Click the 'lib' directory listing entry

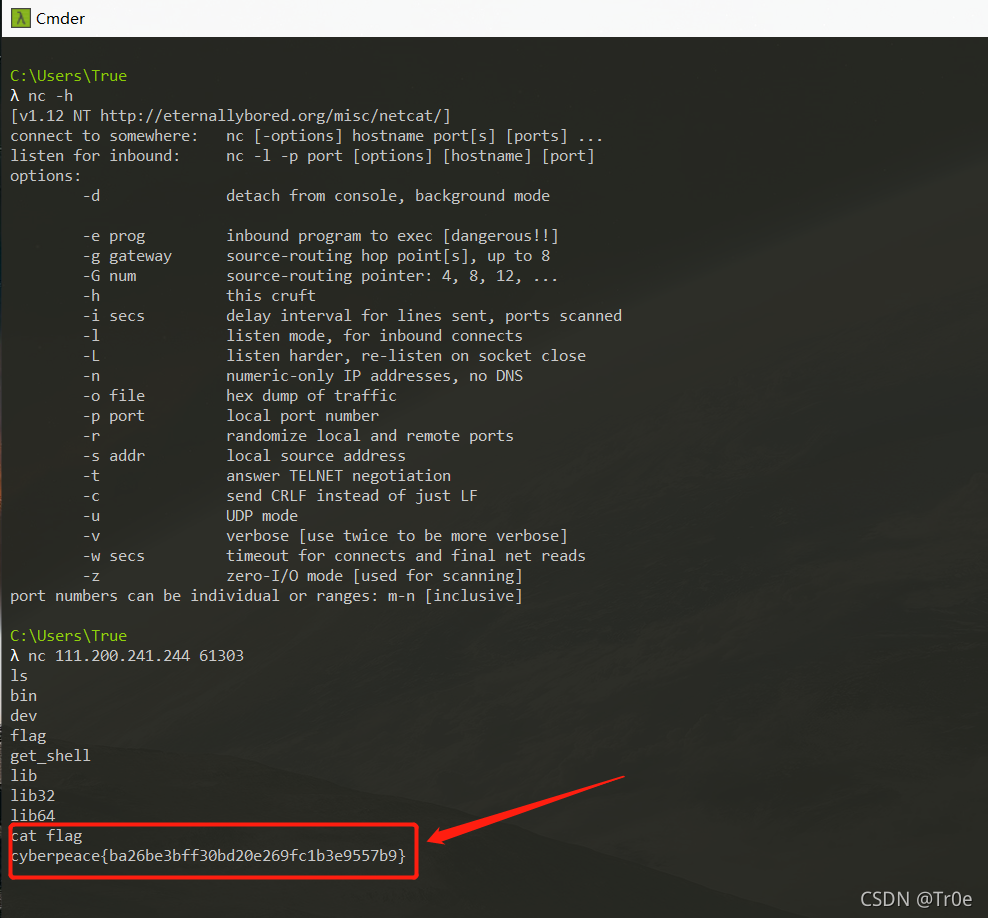(23, 776)
